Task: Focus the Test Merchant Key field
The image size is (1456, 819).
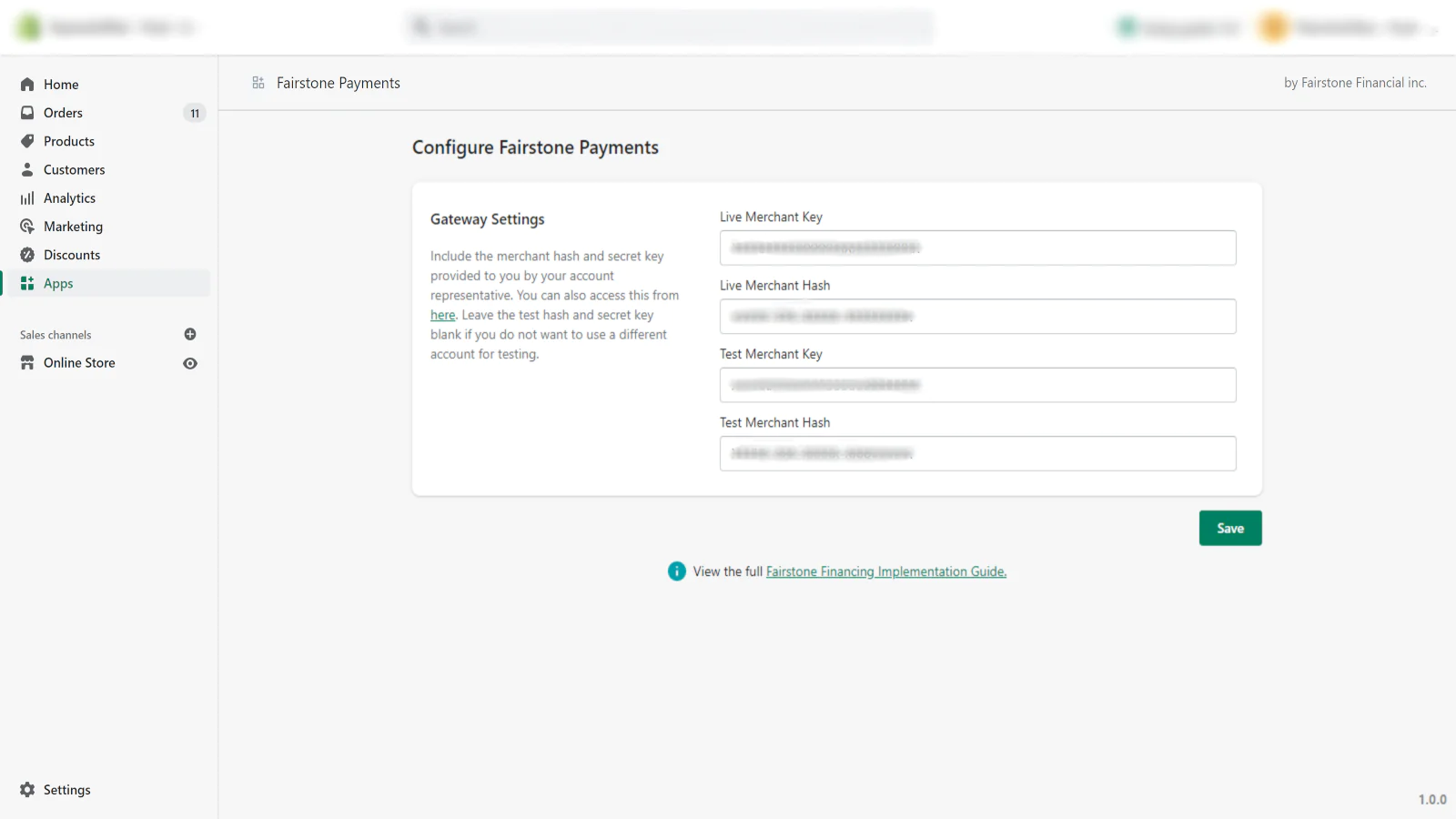Action: click(977, 385)
